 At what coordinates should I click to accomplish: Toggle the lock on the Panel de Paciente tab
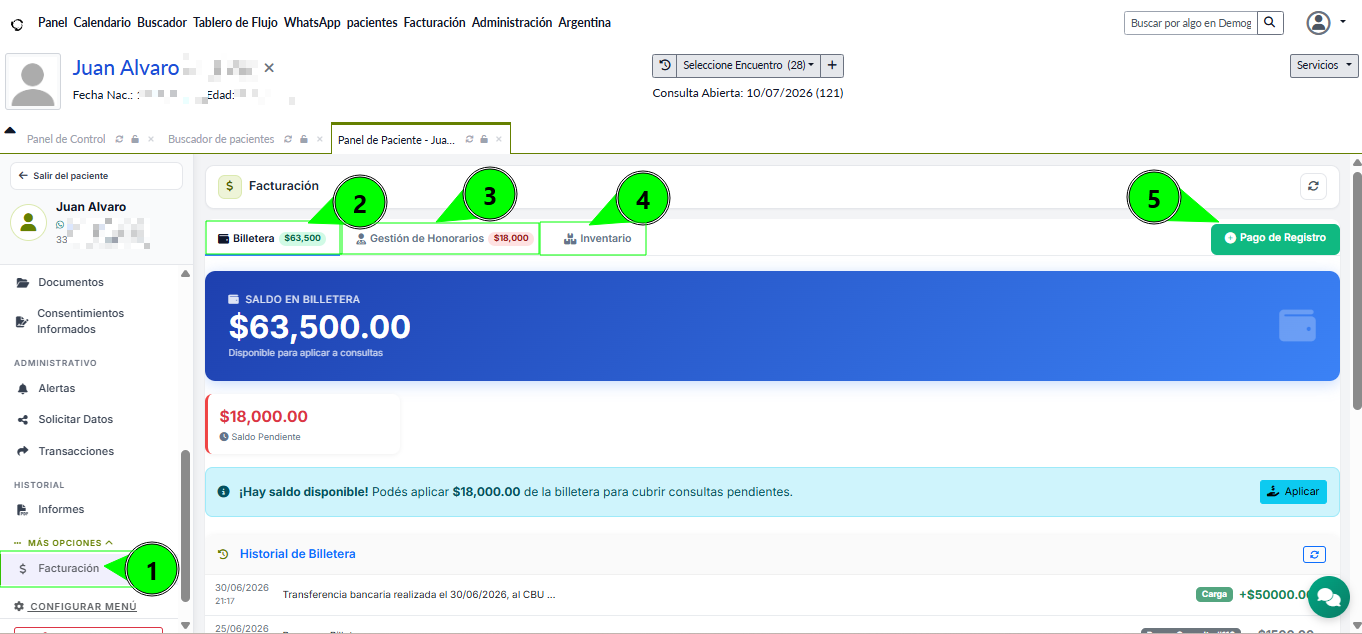483,139
